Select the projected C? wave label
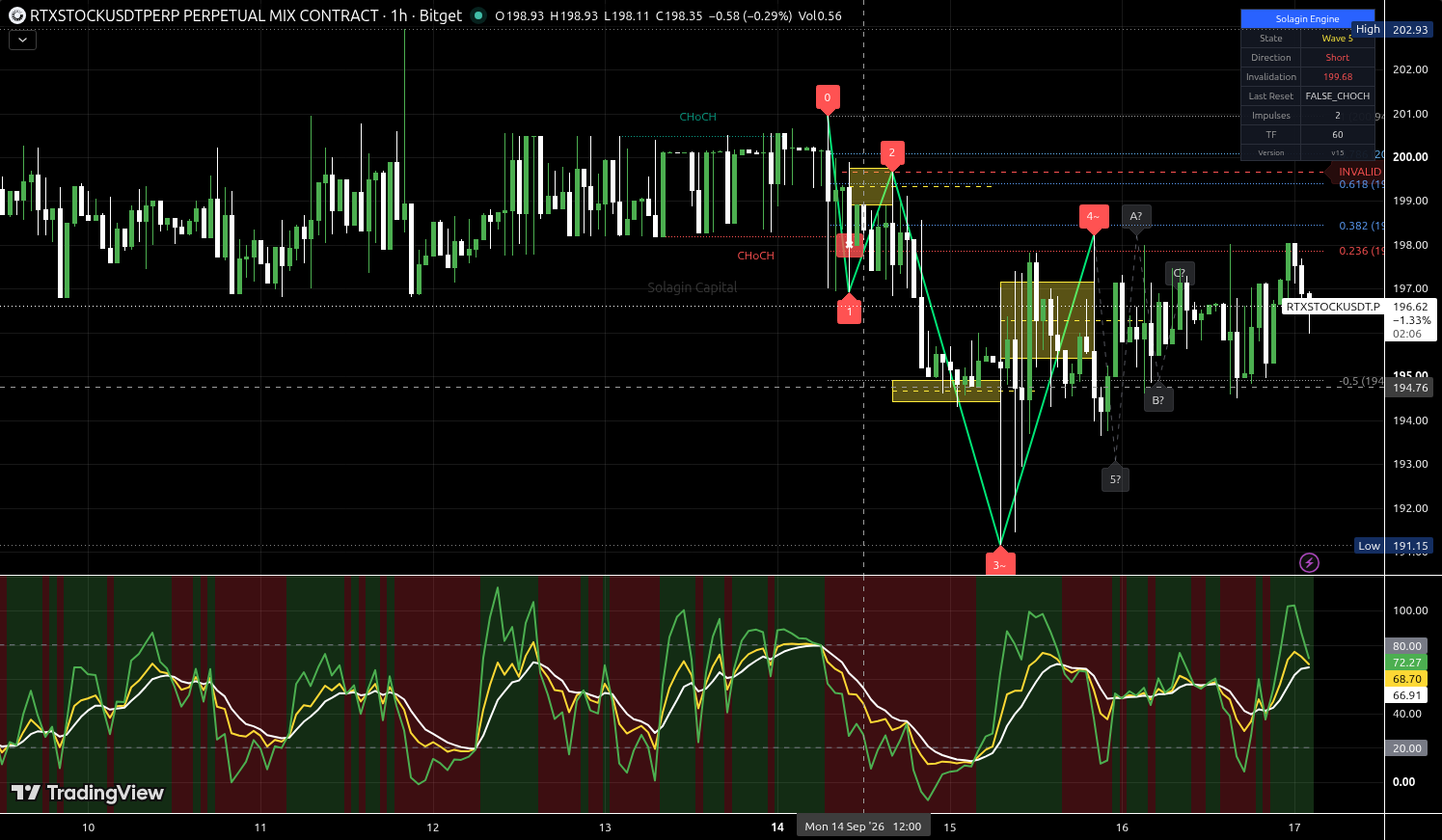This screenshot has width=1442, height=840. coord(1180,274)
